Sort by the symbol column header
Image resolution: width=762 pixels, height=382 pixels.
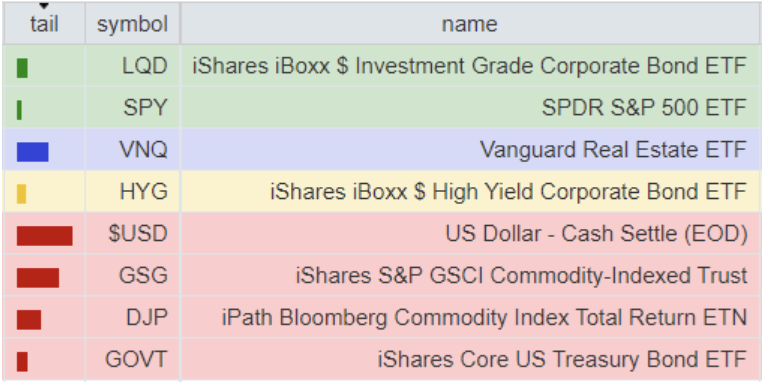[133, 23]
